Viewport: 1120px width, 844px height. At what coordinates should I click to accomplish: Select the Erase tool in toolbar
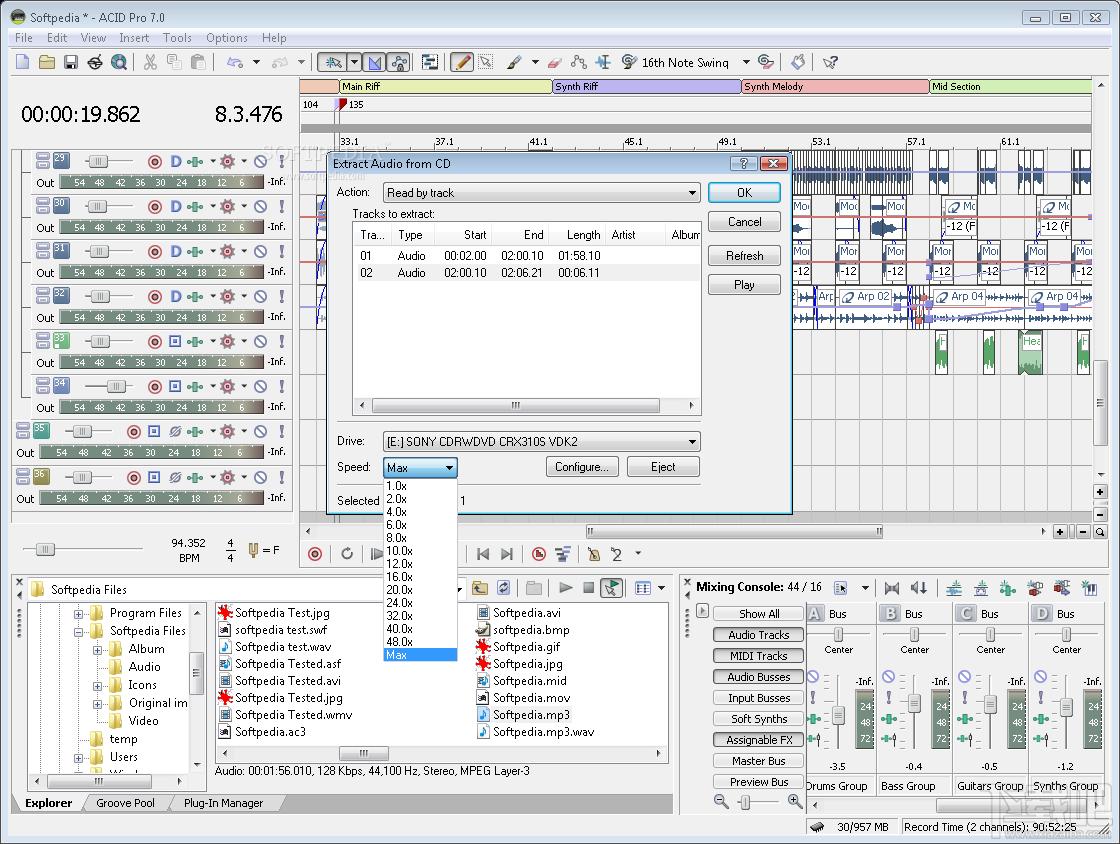pyautogui.click(x=556, y=62)
